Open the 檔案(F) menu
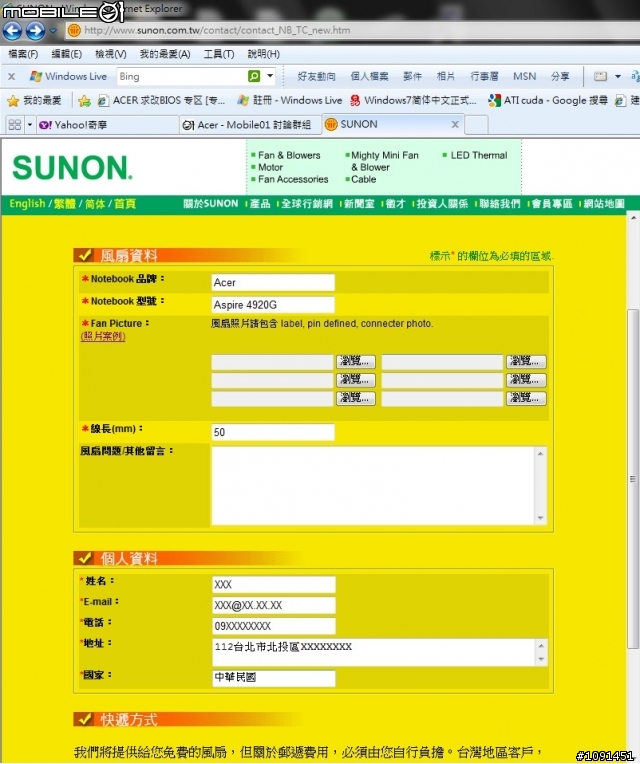The image size is (640, 764). tap(23, 54)
